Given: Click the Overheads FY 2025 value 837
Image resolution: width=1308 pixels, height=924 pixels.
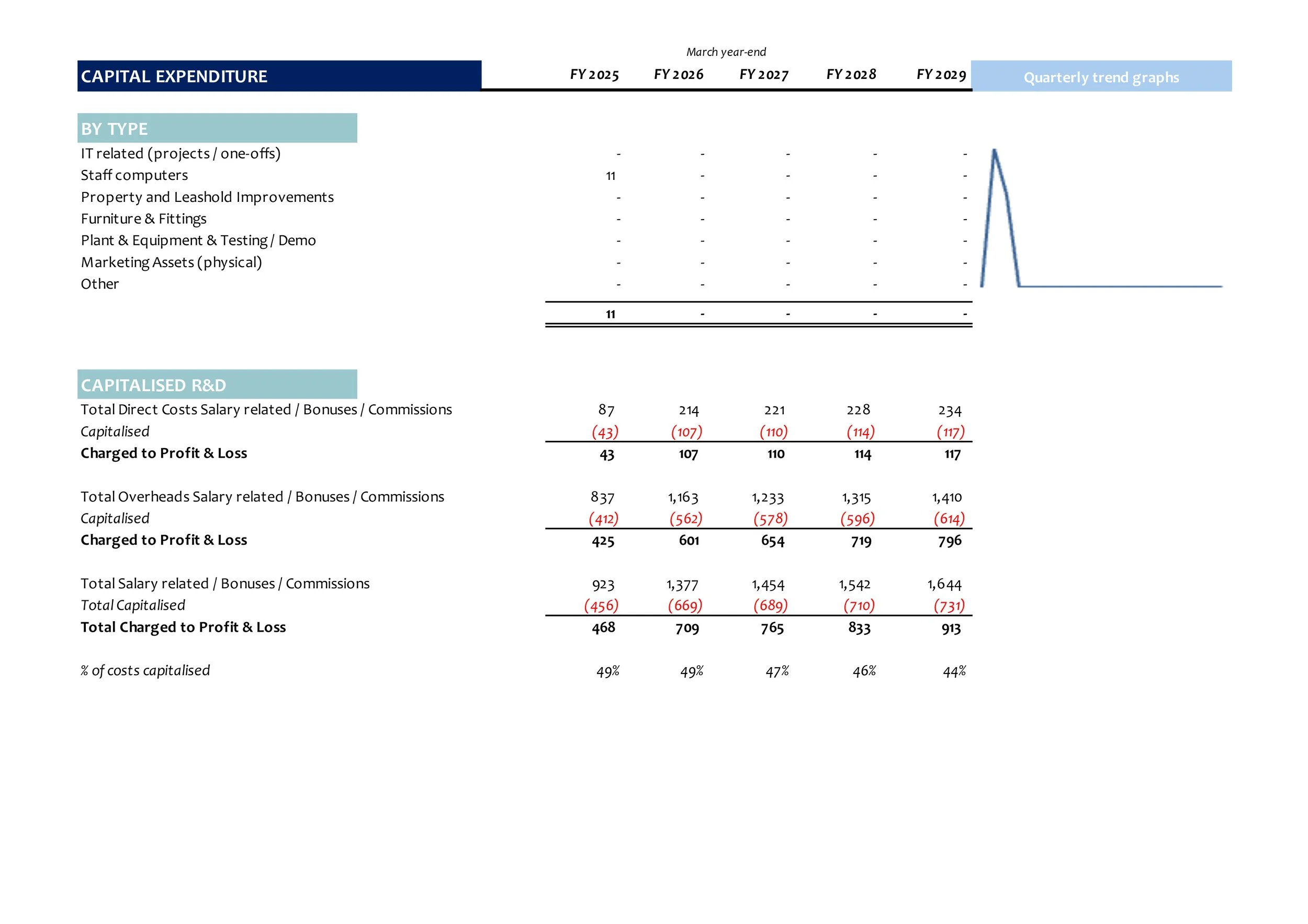Looking at the screenshot, I should tap(603, 498).
